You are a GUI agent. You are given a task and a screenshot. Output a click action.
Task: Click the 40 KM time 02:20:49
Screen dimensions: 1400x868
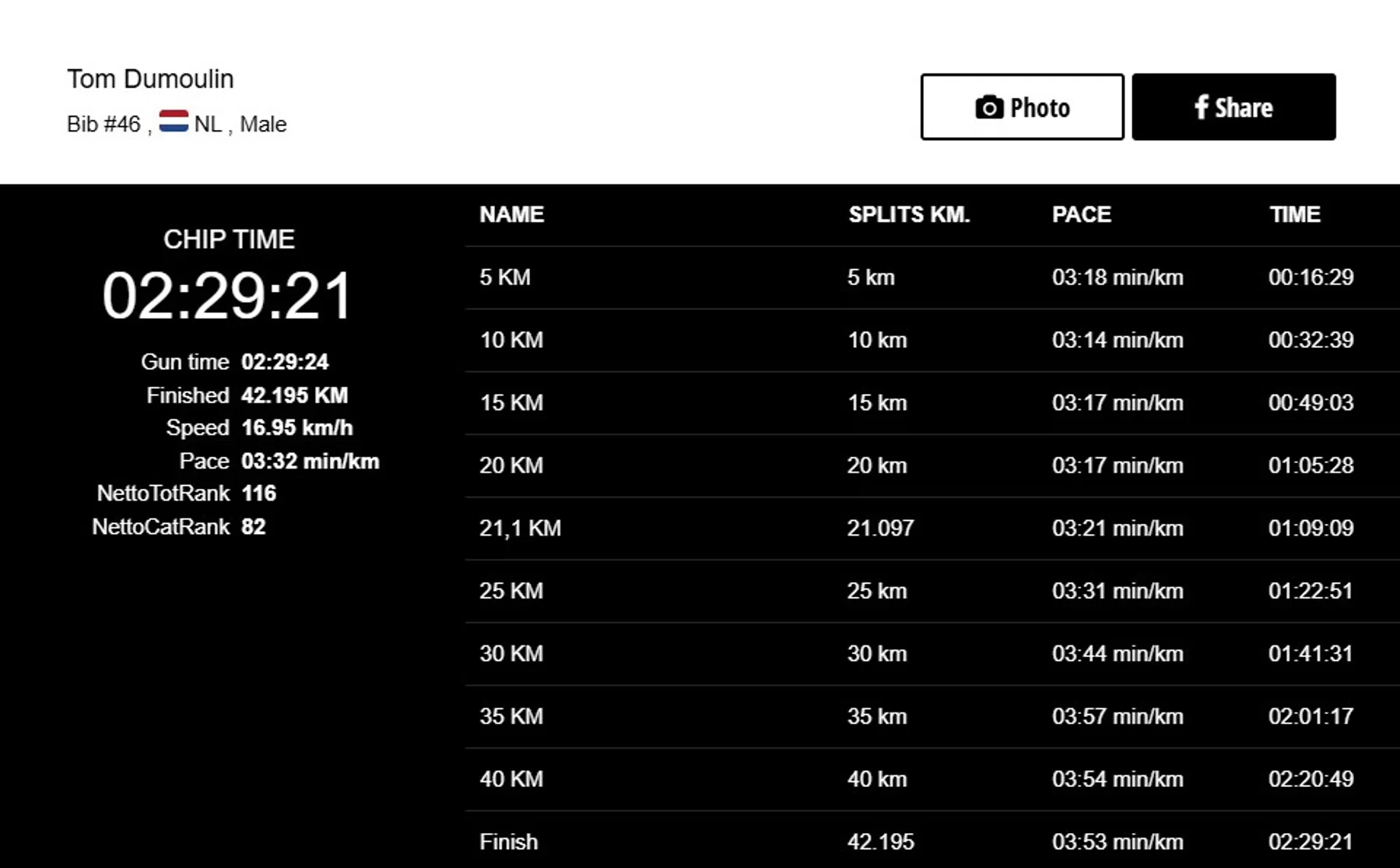(x=1311, y=779)
